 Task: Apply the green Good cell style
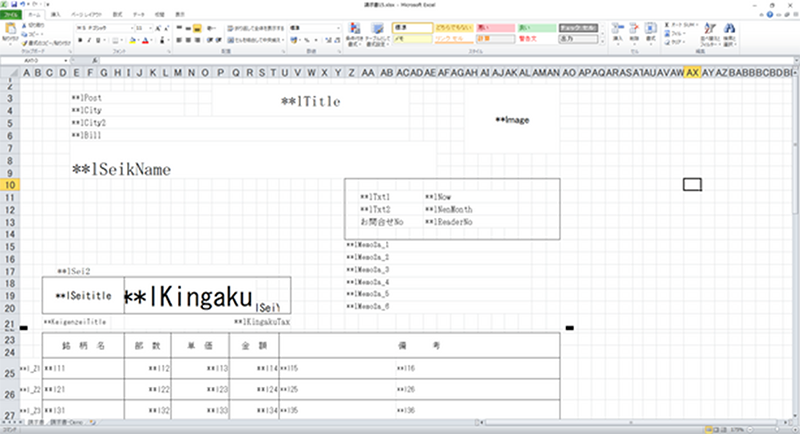pyautogui.click(x=537, y=28)
